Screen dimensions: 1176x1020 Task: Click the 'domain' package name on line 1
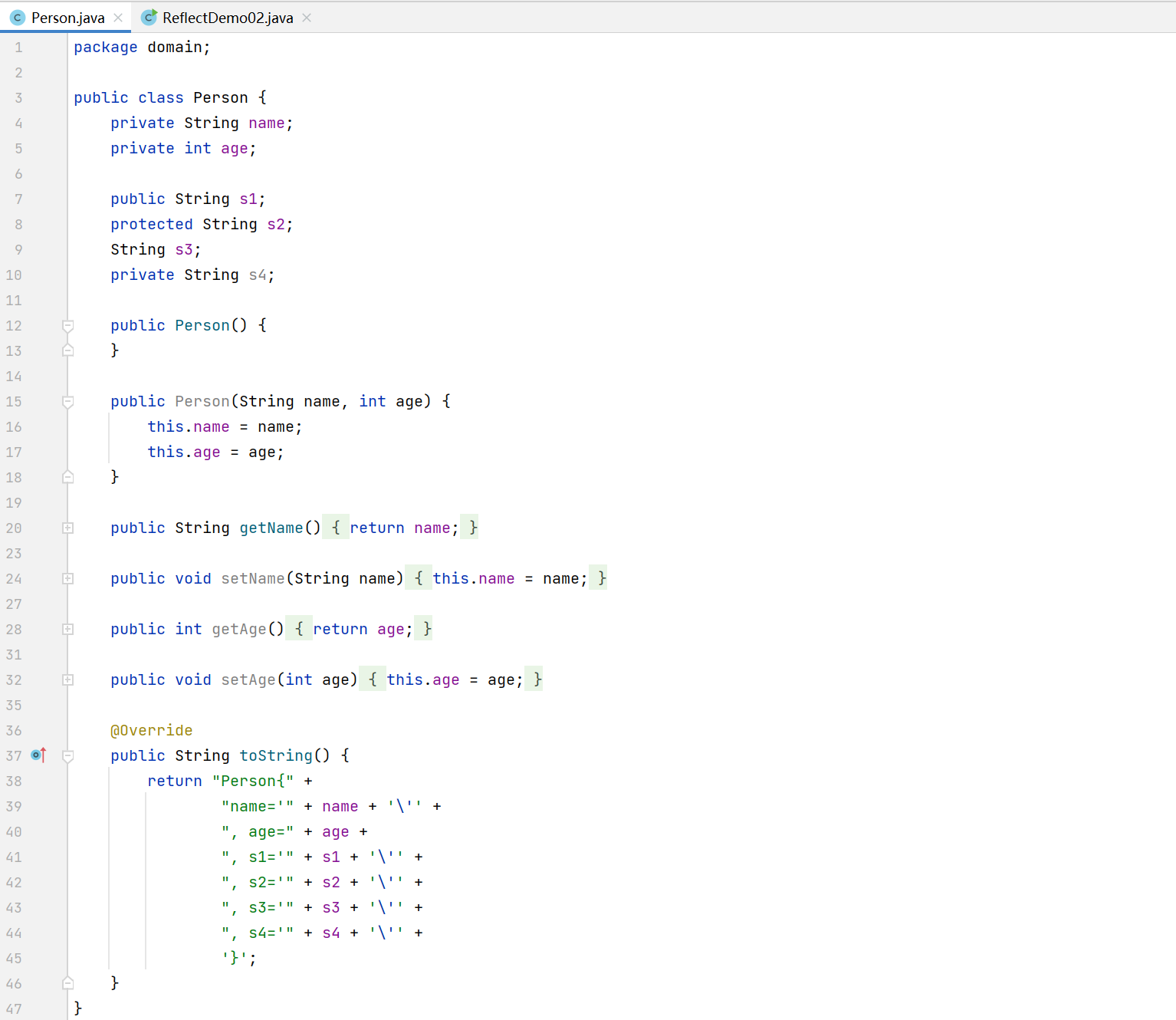175,48
